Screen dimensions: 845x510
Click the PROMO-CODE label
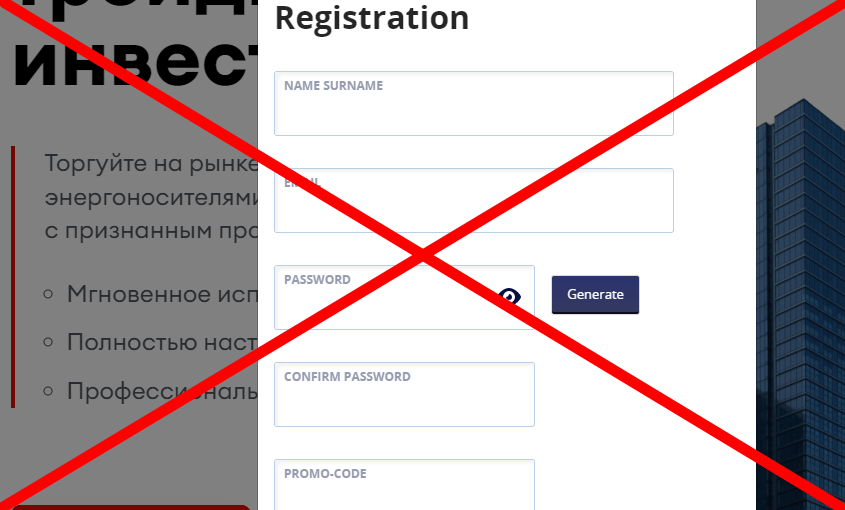tap(325, 474)
